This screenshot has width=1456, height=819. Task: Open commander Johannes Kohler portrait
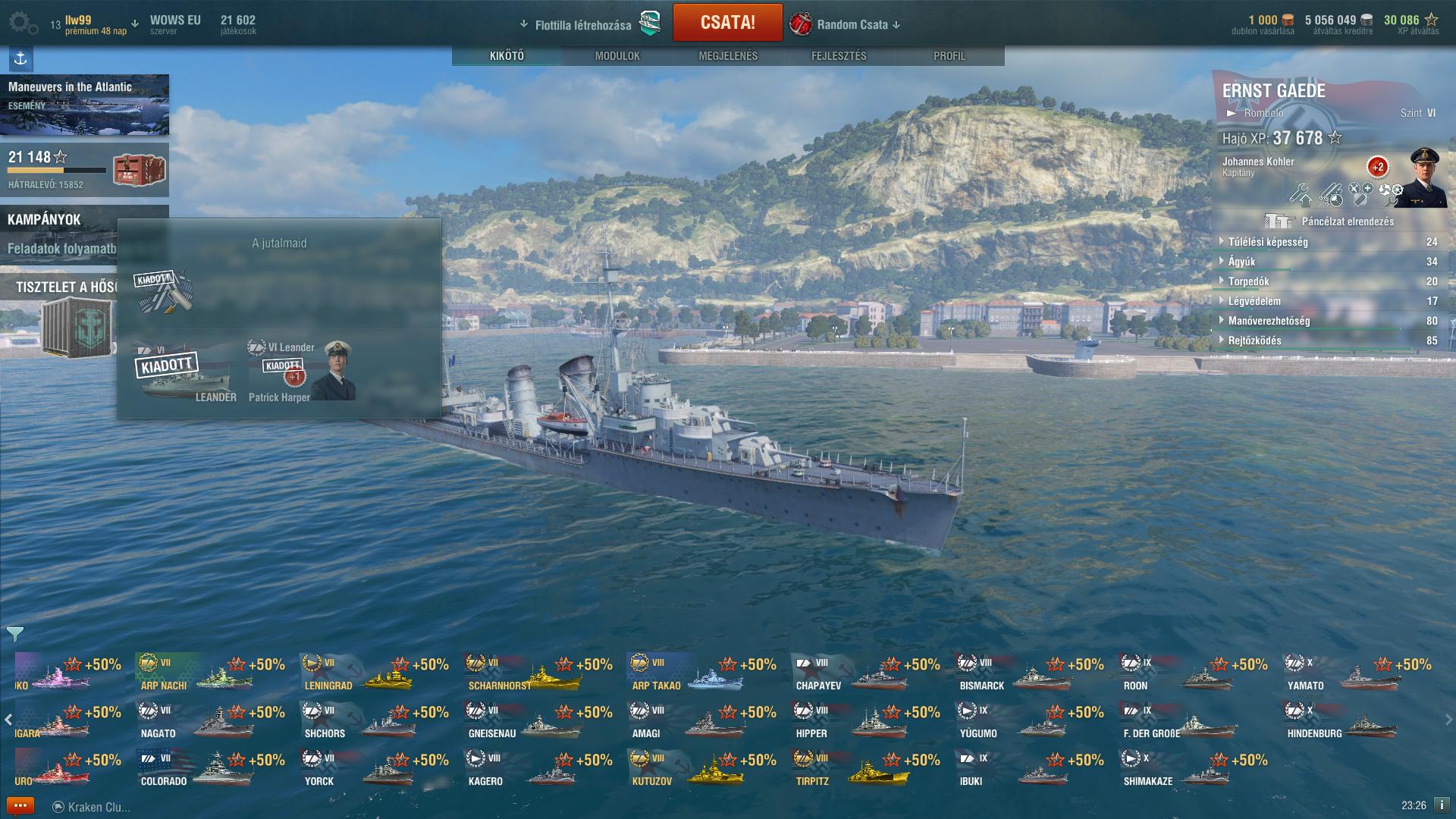(x=1418, y=177)
